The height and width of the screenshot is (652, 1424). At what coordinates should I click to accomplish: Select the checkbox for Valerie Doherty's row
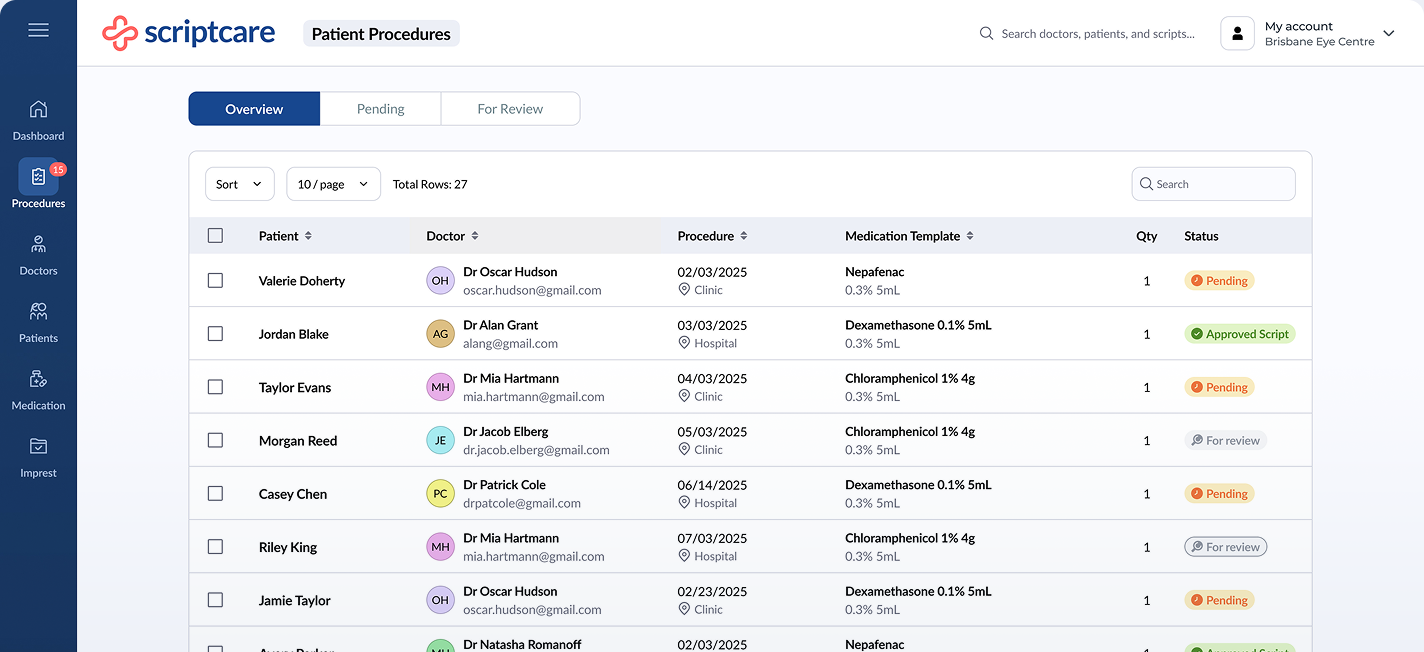(x=215, y=280)
